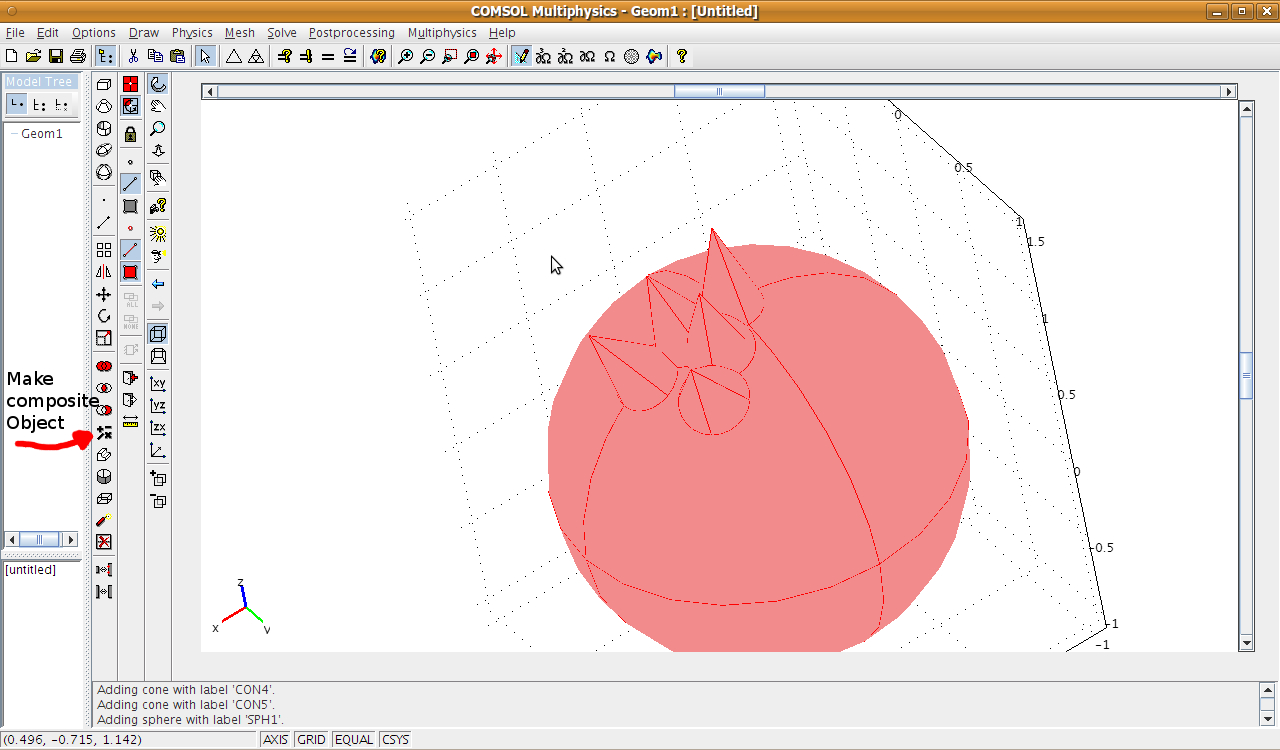Collapse the Geom1 node in Model Tree

[13, 134]
